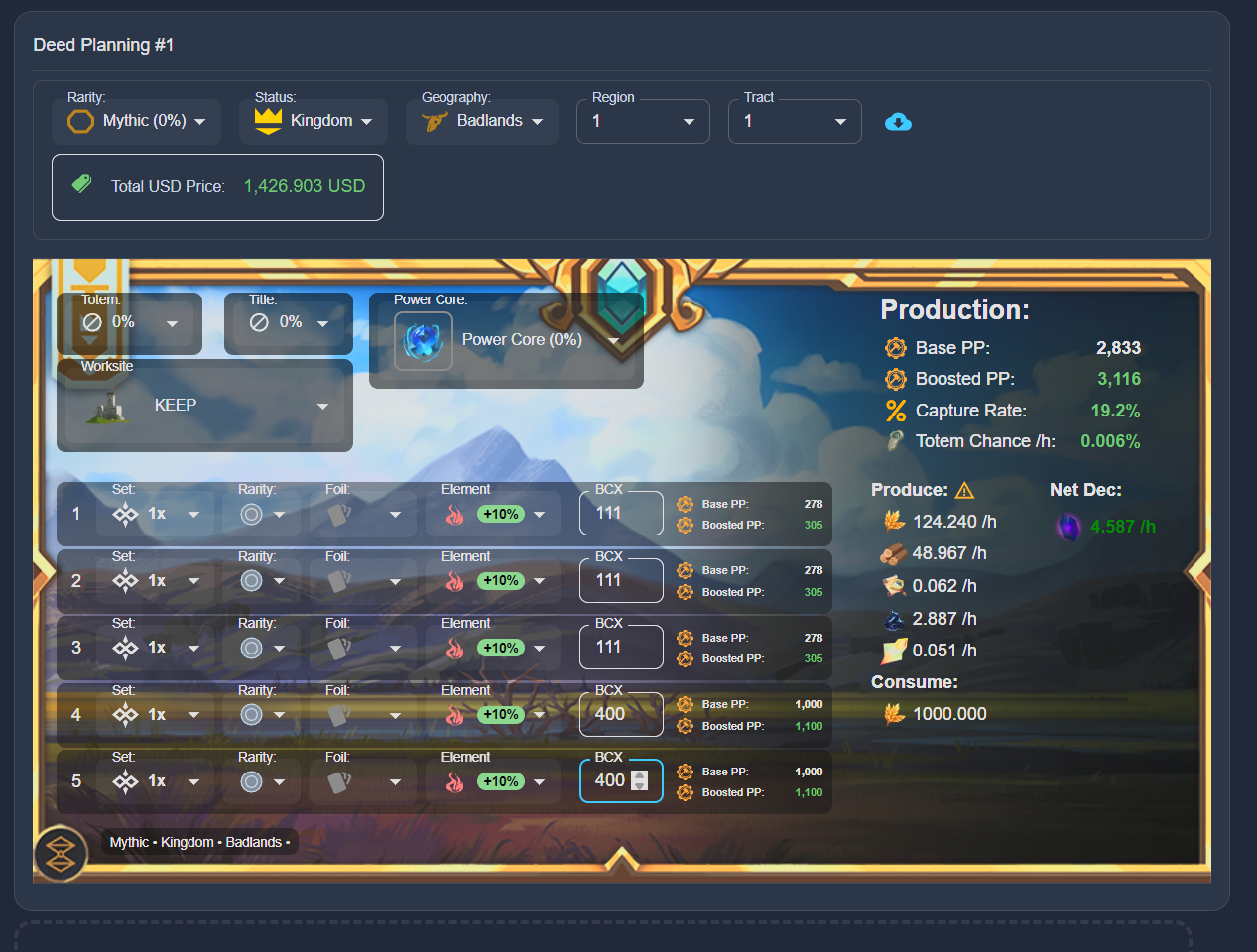The height and width of the screenshot is (952, 1257).
Task: Click the Consume 1000.000 value
Action: [949, 714]
